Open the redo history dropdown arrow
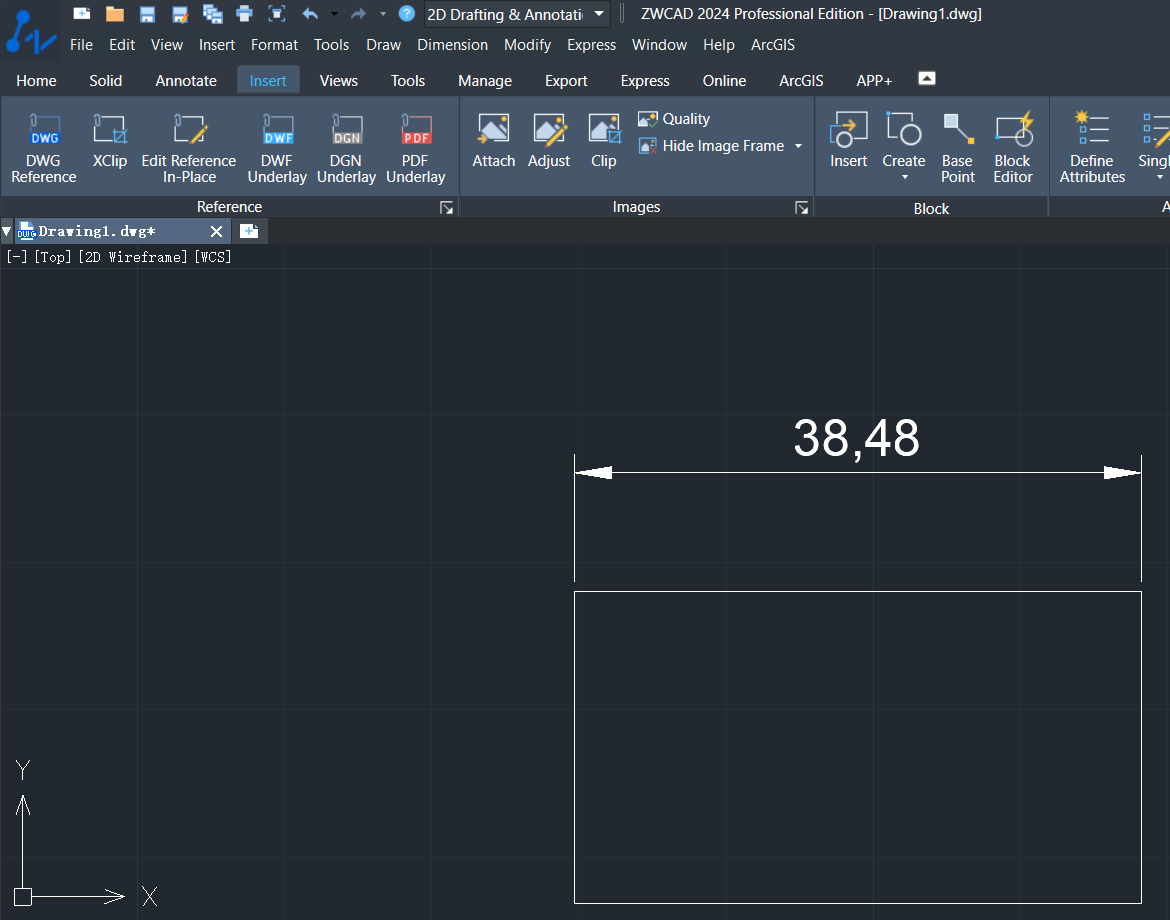1170x920 pixels. (x=383, y=13)
